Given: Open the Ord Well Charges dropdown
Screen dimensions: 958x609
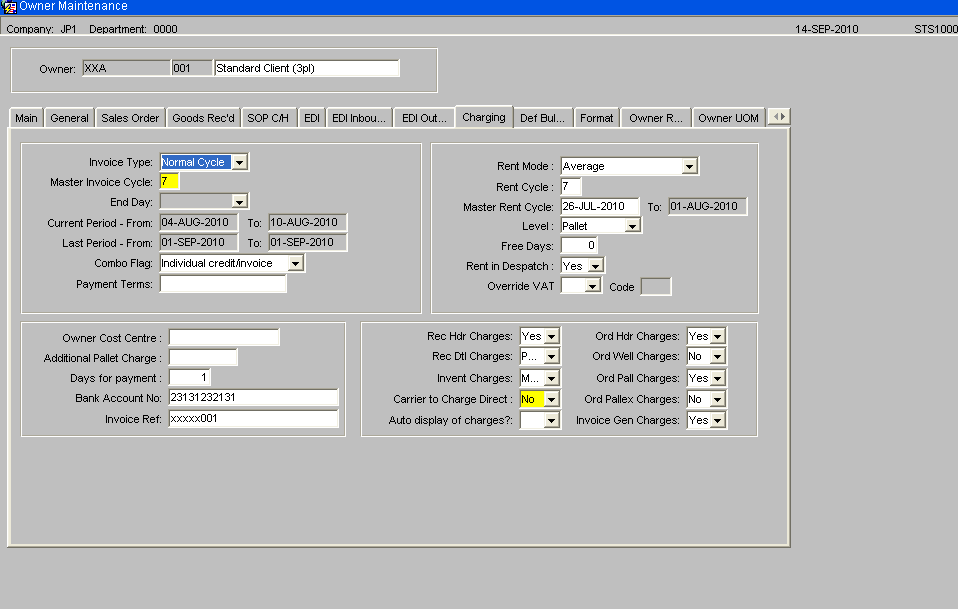Looking at the screenshot, I should (718, 356).
